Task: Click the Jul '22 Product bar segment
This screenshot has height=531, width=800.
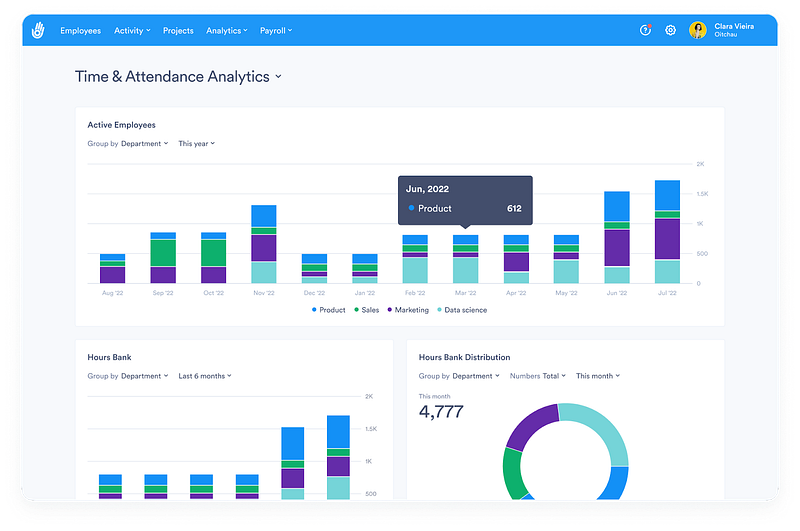Action: pos(667,195)
